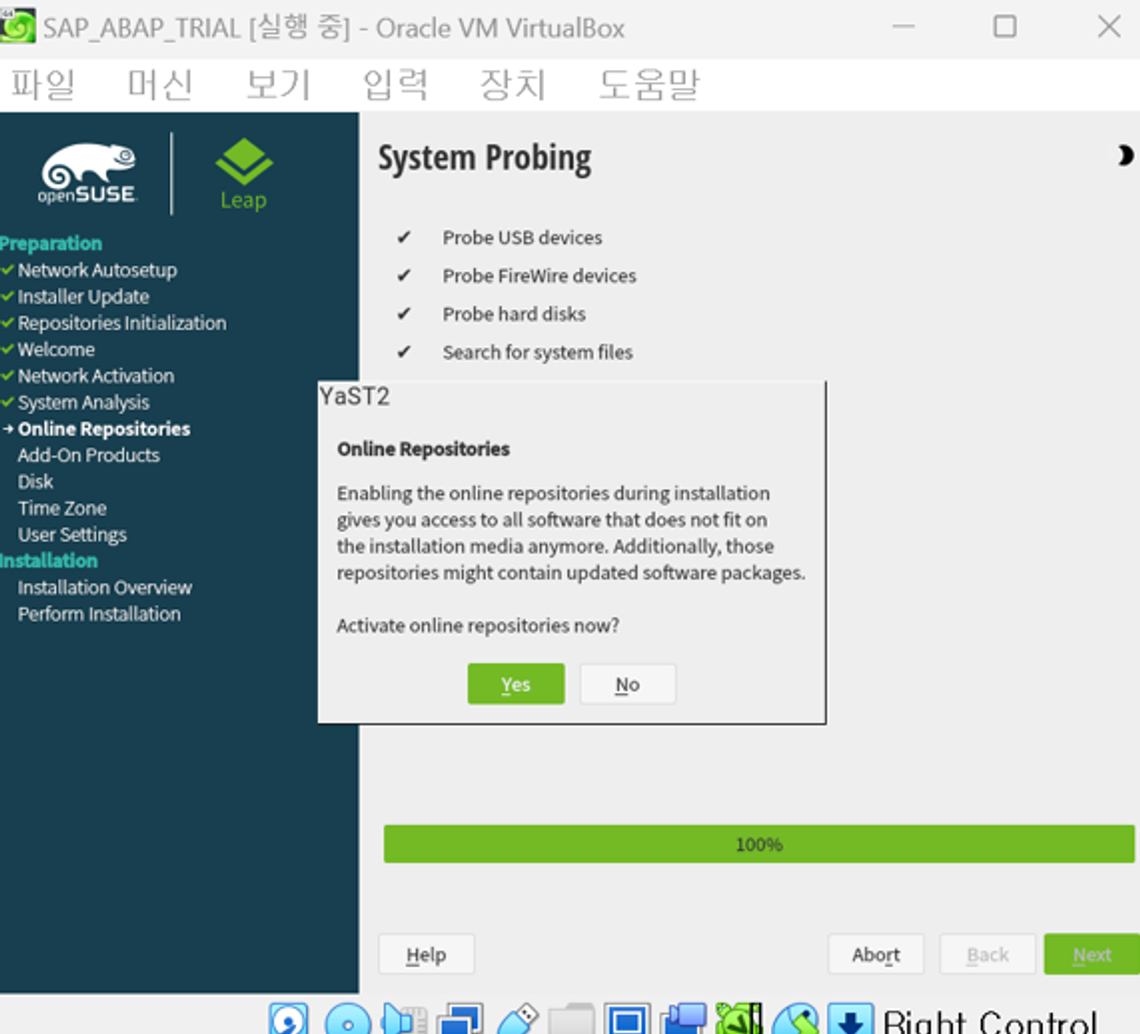Select Online Repositories step

pyautogui.click(x=104, y=429)
